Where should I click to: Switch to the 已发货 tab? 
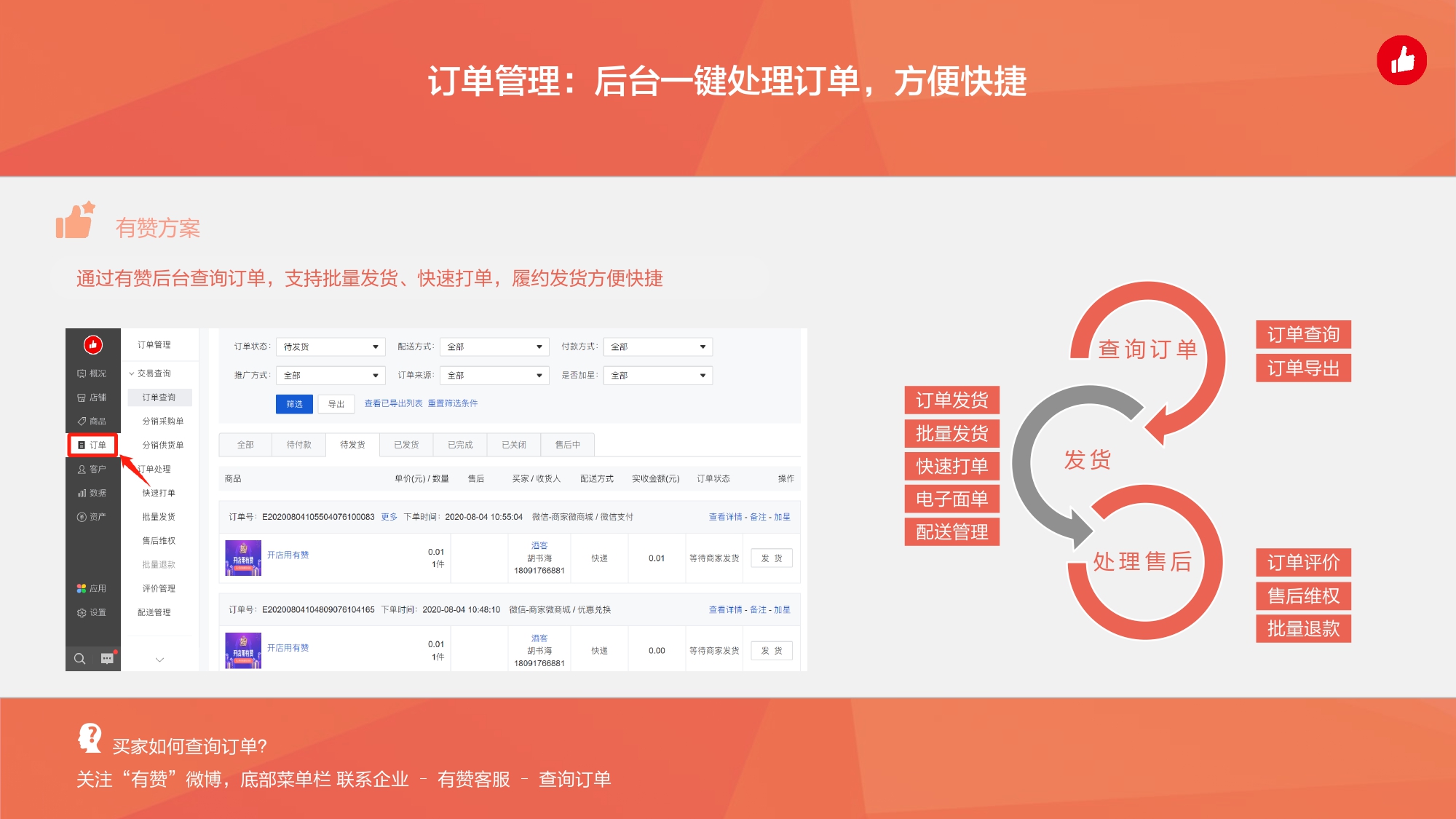point(406,445)
